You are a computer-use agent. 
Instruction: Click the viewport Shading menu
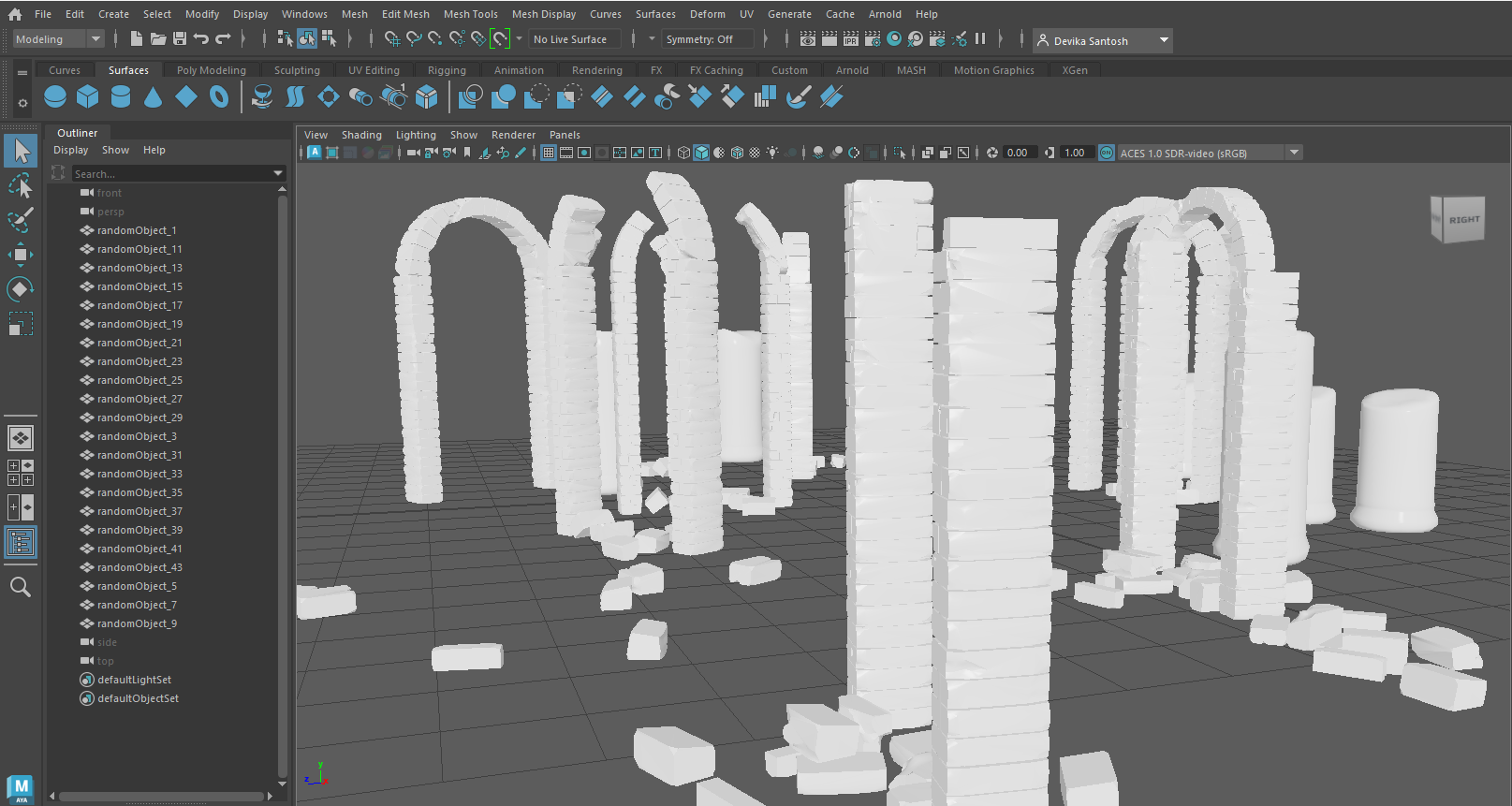pyautogui.click(x=361, y=135)
